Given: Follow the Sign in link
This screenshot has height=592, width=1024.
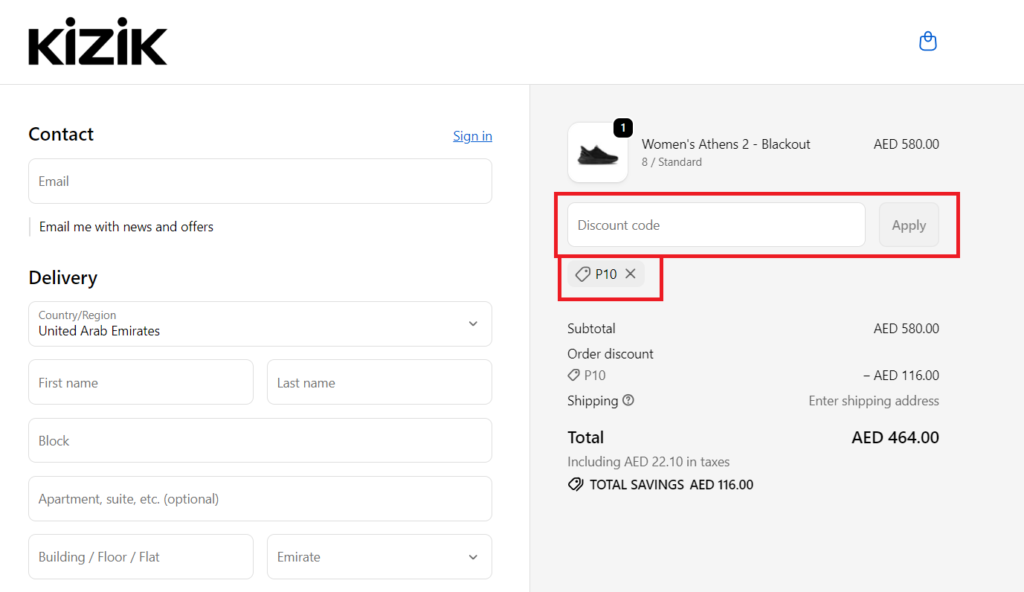Looking at the screenshot, I should click(473, 136).
